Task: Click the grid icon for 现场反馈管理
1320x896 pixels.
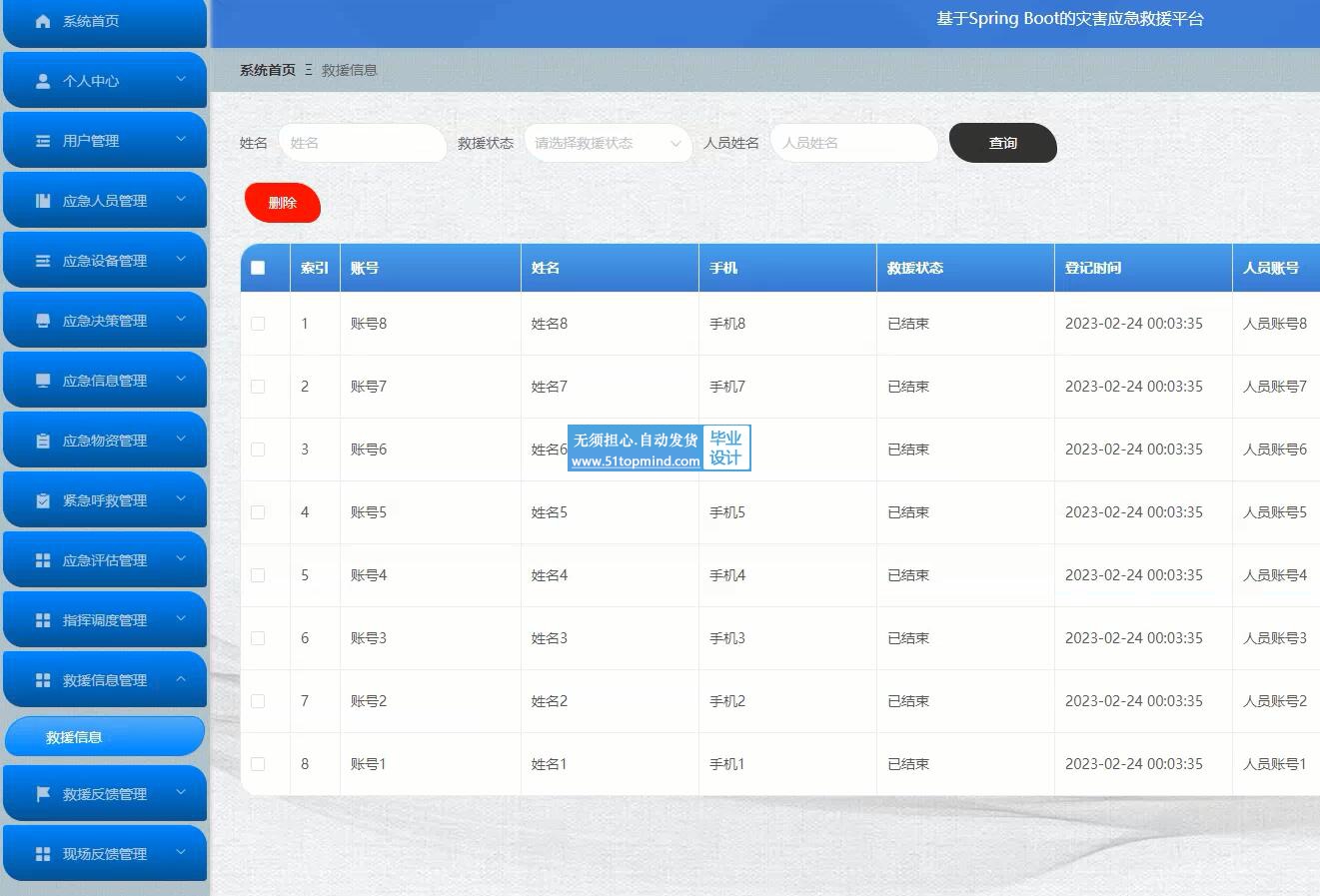Action: [43, 854]
